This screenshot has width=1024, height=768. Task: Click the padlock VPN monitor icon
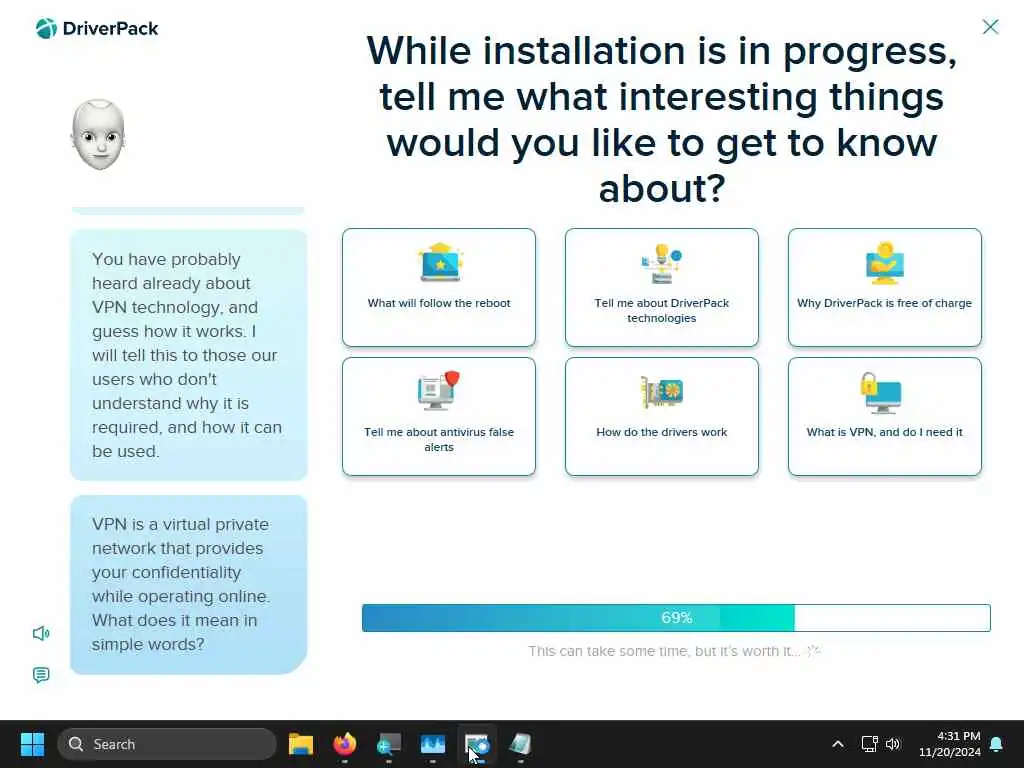881,392
